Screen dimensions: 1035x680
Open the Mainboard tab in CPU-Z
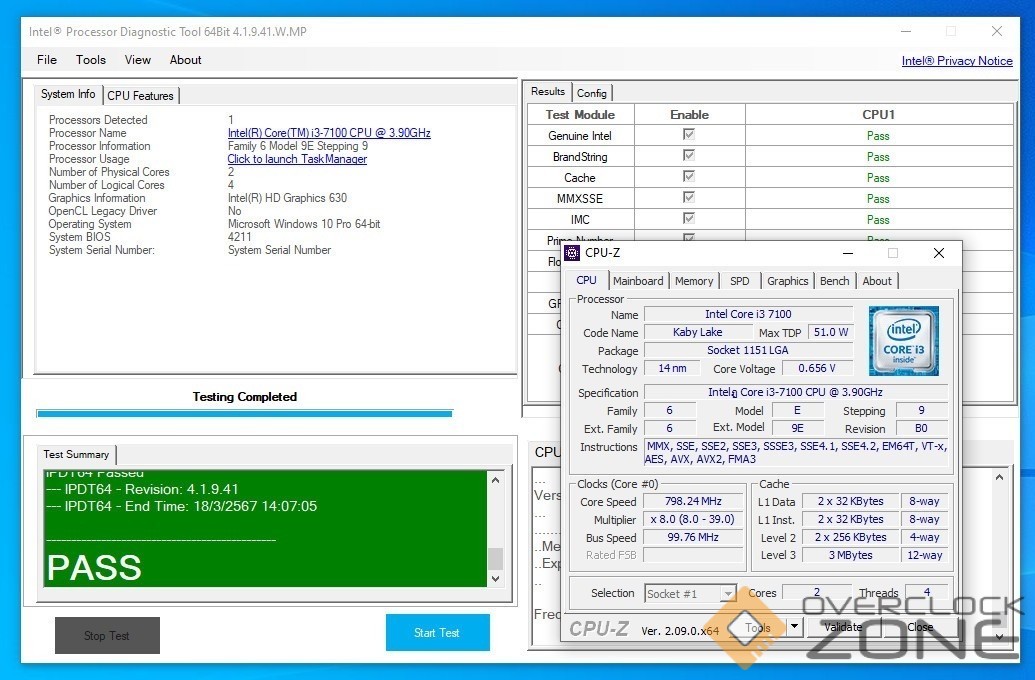click(x=638, y=281)
